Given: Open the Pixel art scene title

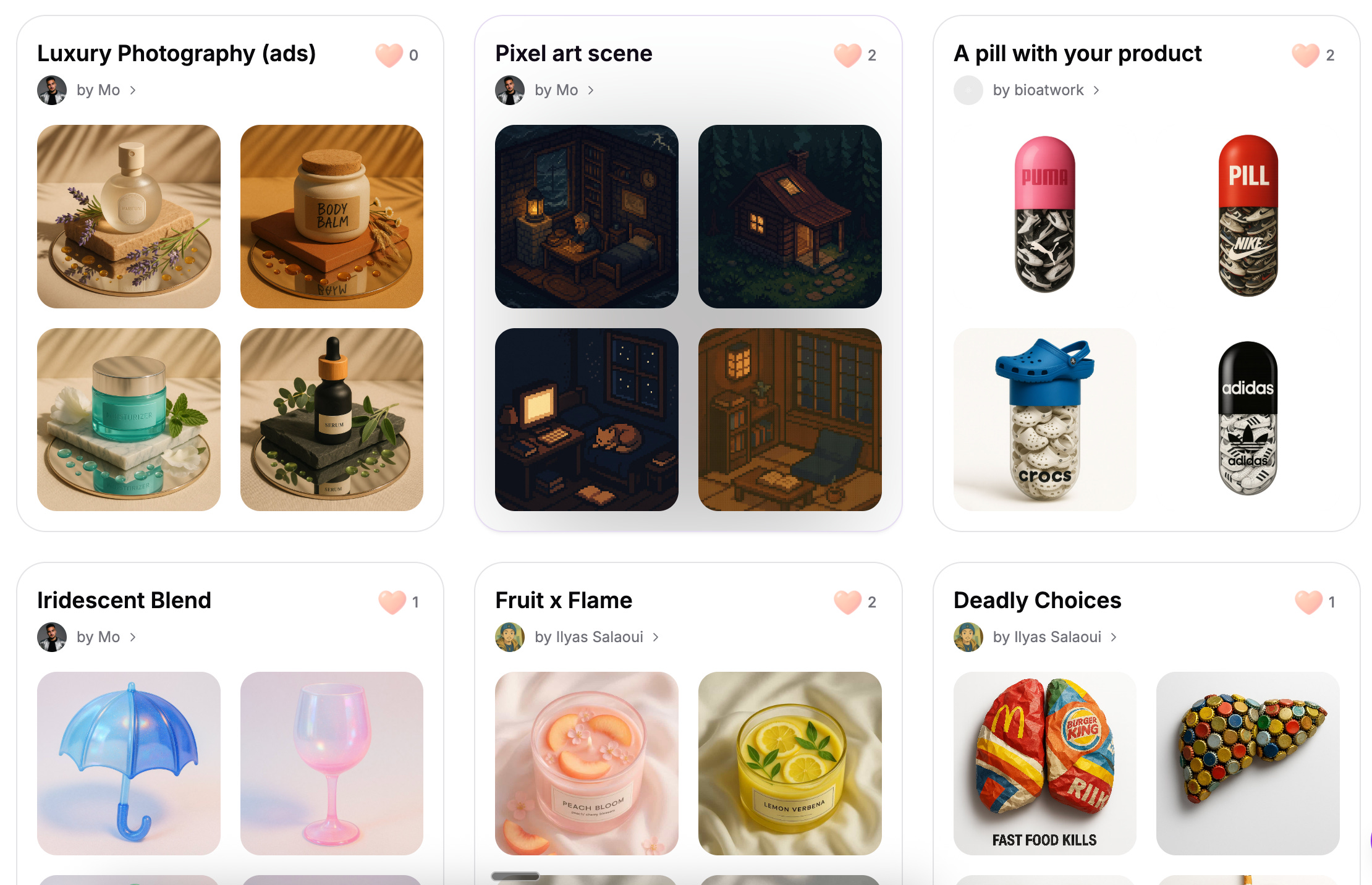Looking at the screenshot, I should click(x=574, y=54).
